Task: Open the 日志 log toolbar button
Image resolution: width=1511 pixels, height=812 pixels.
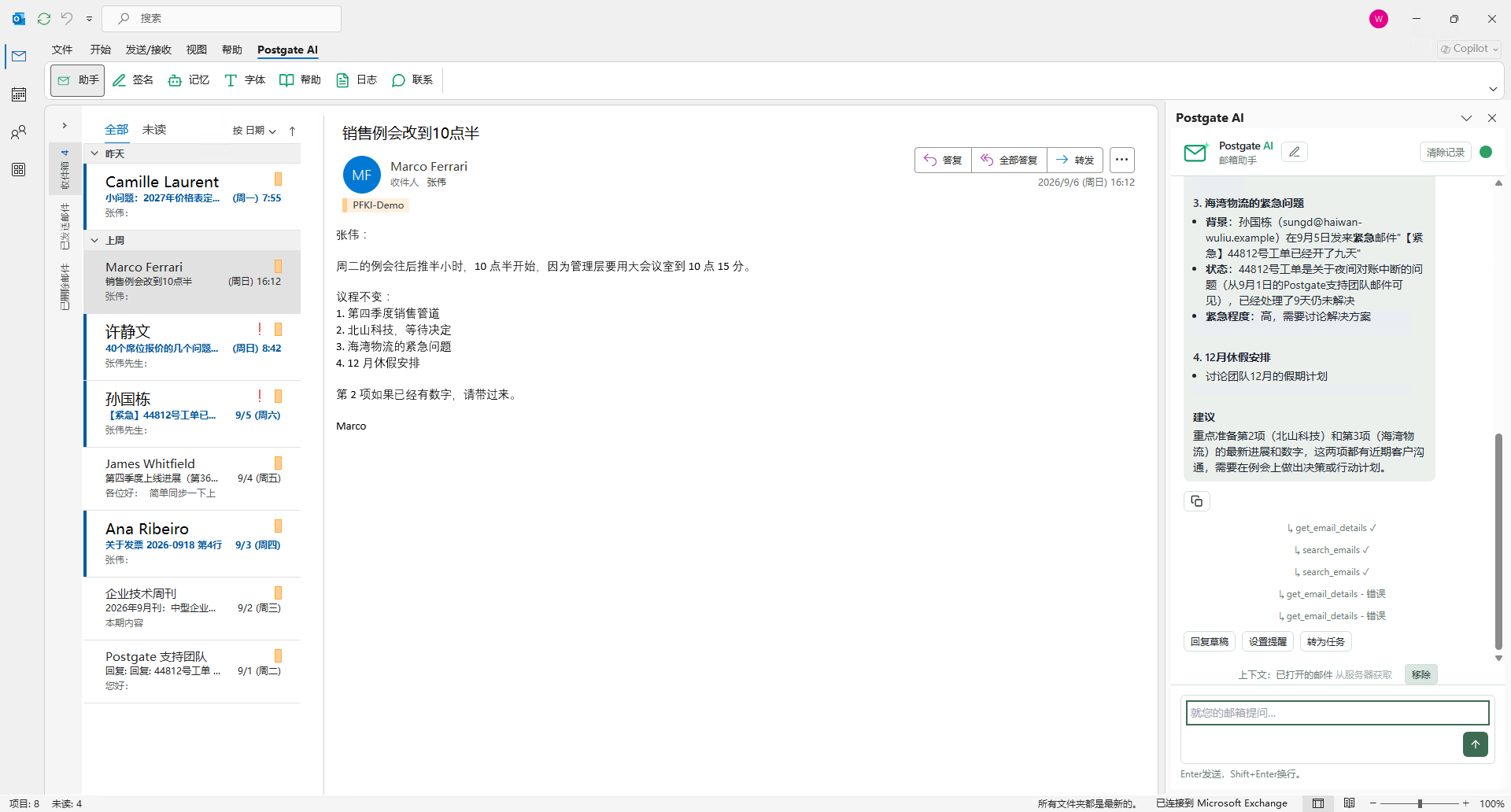Action: [357, 80]
